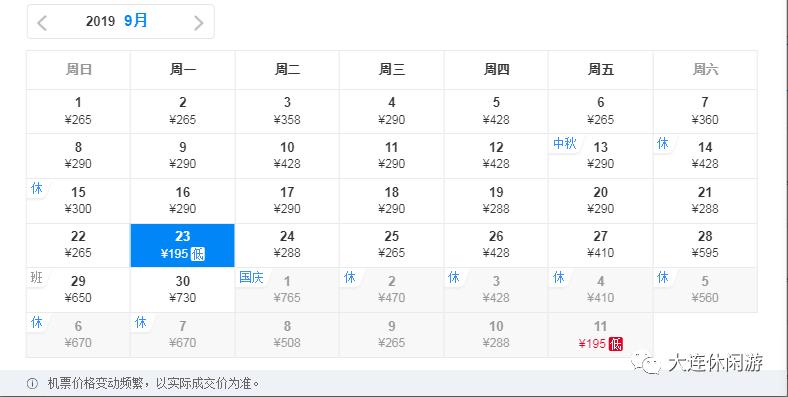Select September 1 priced ¥265
Viewport: 788px width, 397px height.
pyautogui.click(x=78, y=112)
